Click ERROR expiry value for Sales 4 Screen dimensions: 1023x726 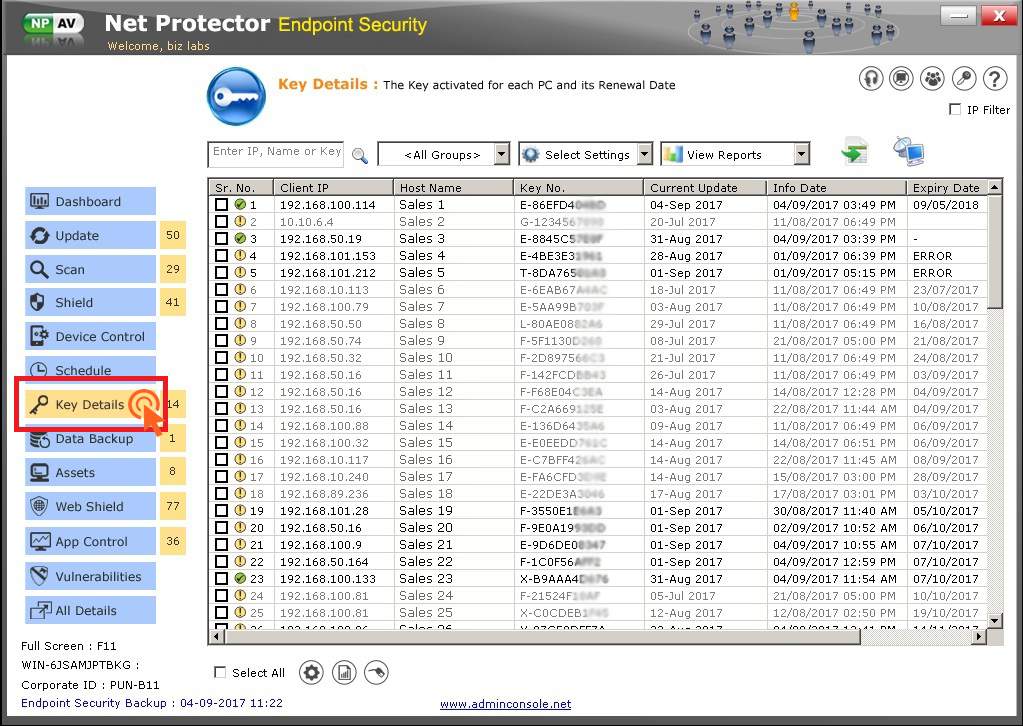click(932, 256)
